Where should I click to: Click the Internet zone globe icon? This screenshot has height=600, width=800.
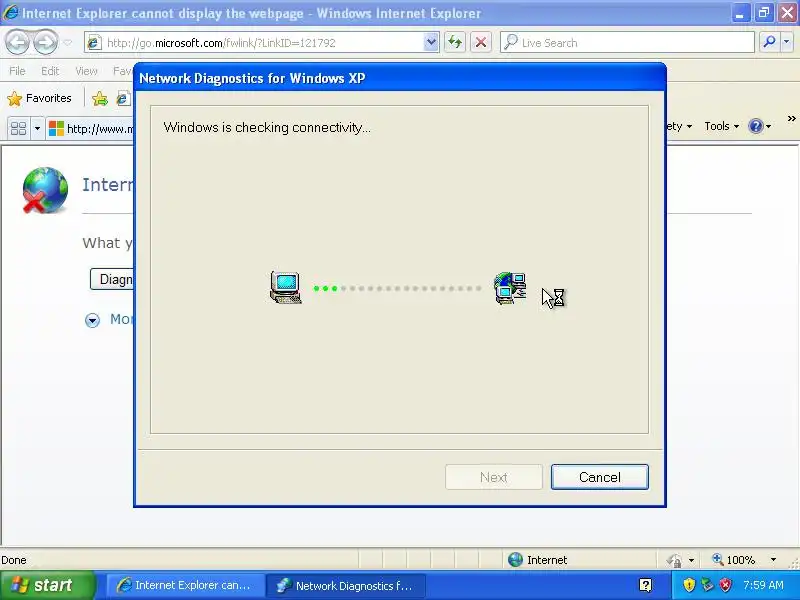[515, 560]
